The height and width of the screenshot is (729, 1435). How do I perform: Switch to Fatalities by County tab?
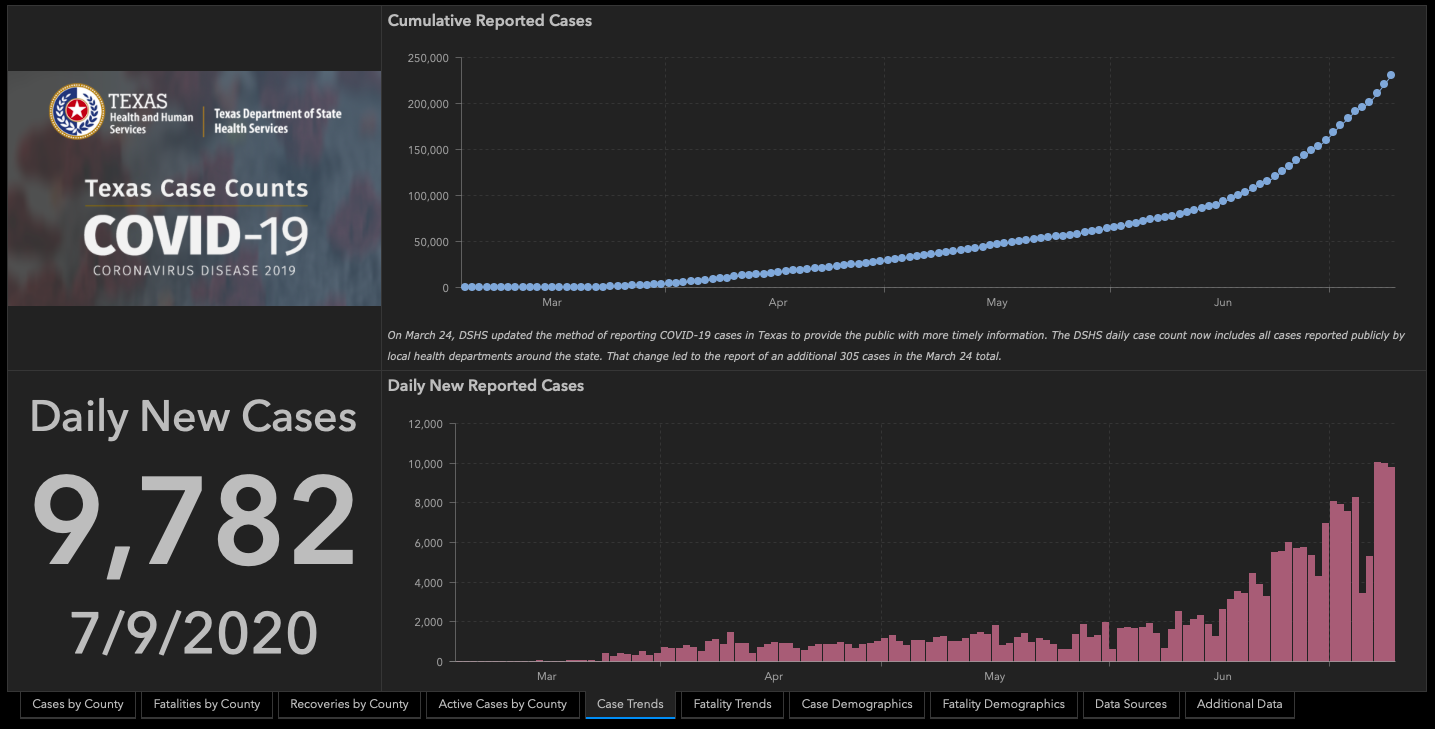(207, 704)
